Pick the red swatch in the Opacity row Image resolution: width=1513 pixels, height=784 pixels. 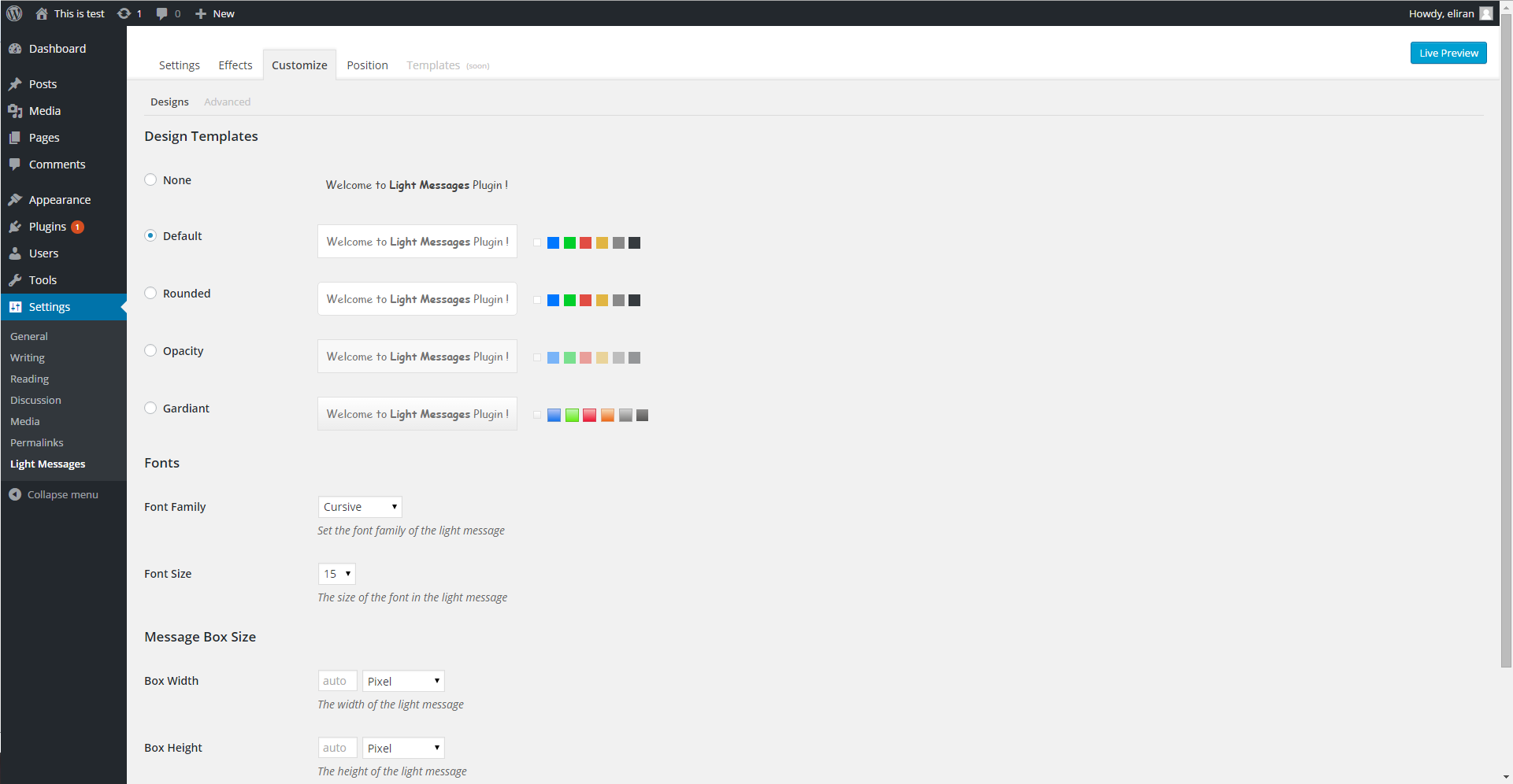click(585, 357)
